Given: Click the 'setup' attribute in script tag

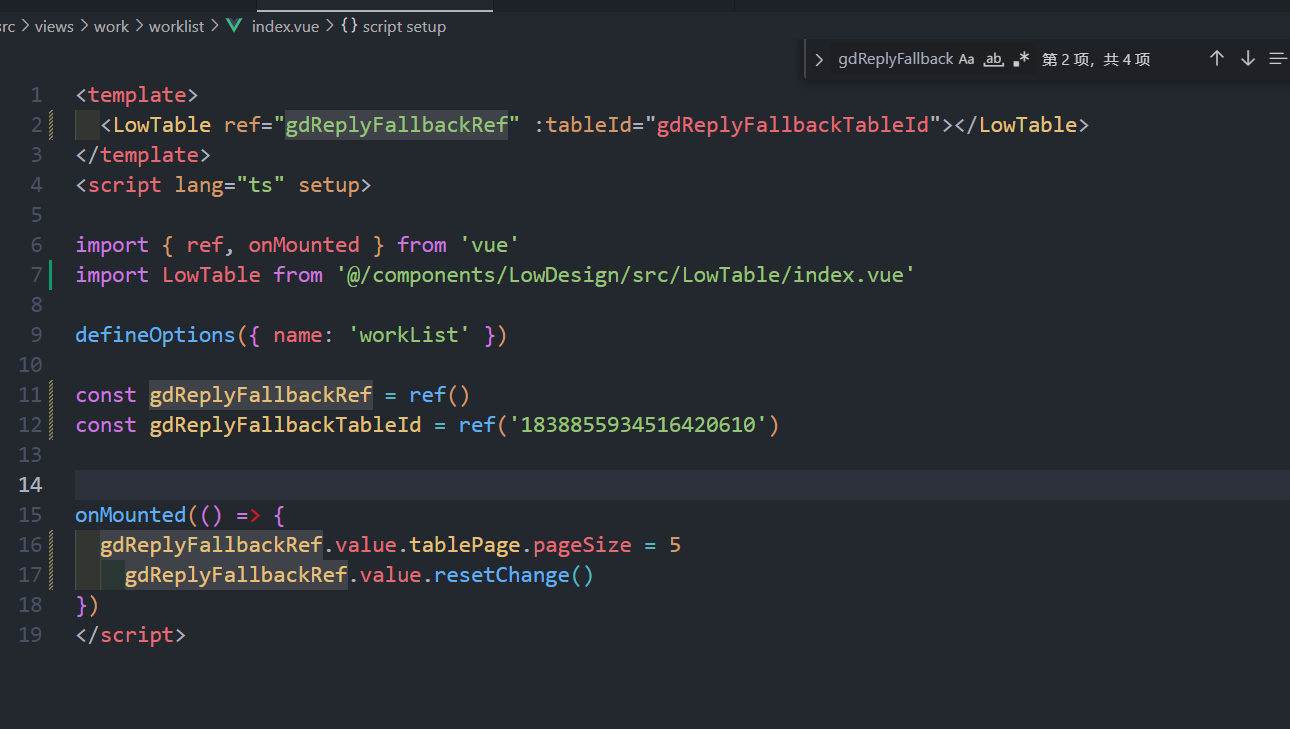Looking at the screenshot, I should [x=328, y=185].
